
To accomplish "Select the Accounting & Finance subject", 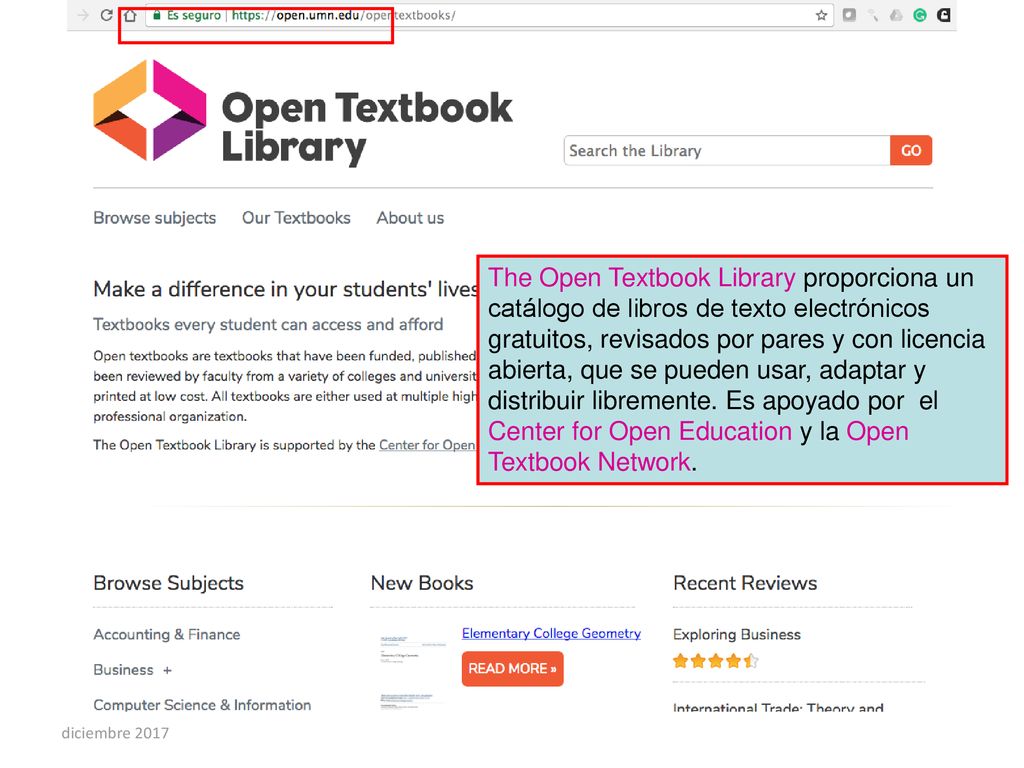I will coord(167,634).
